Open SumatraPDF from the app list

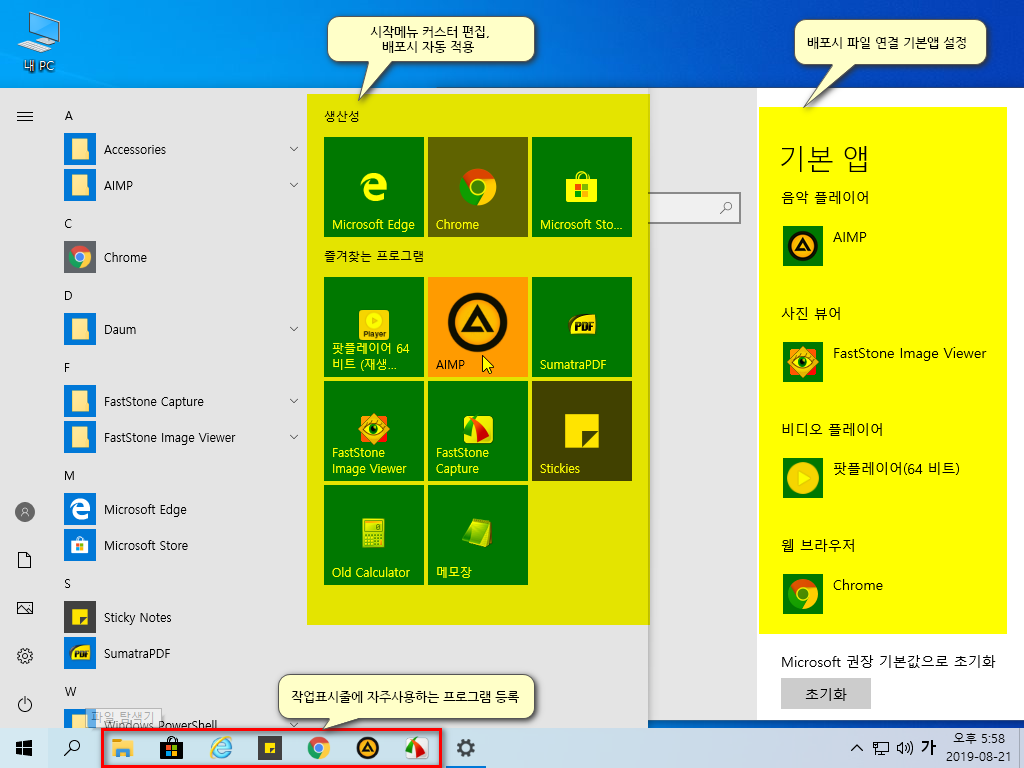(182, 653)
